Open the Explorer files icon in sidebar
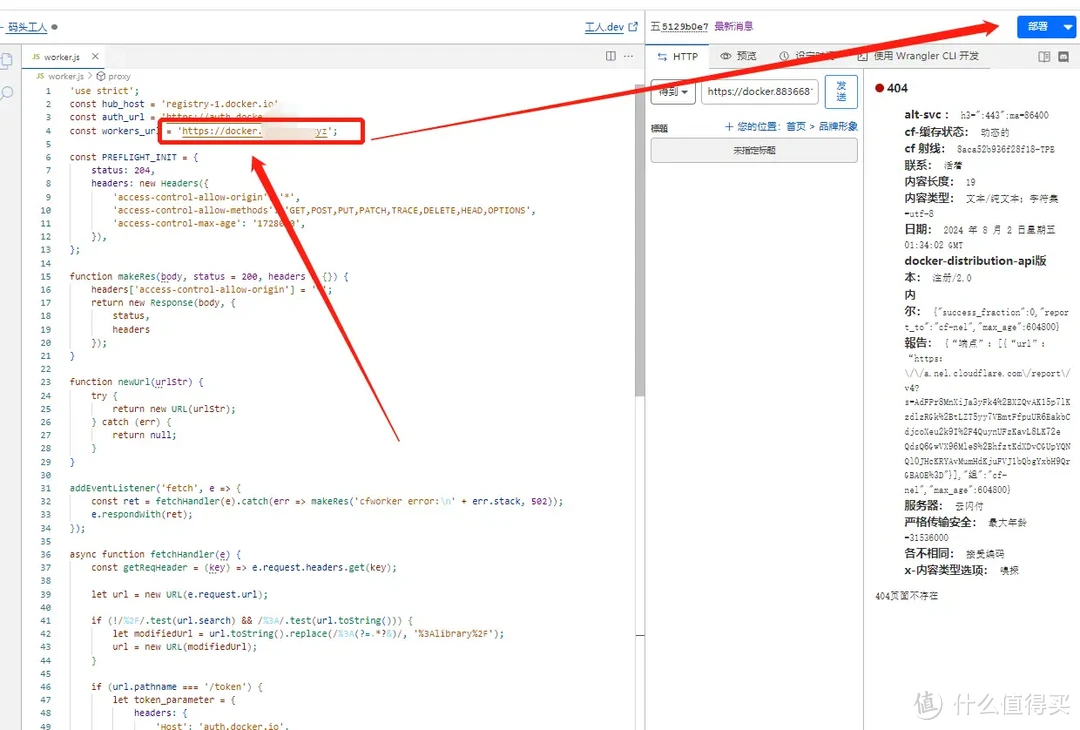This screenshot has width=1080, height=730. [7, 60]
